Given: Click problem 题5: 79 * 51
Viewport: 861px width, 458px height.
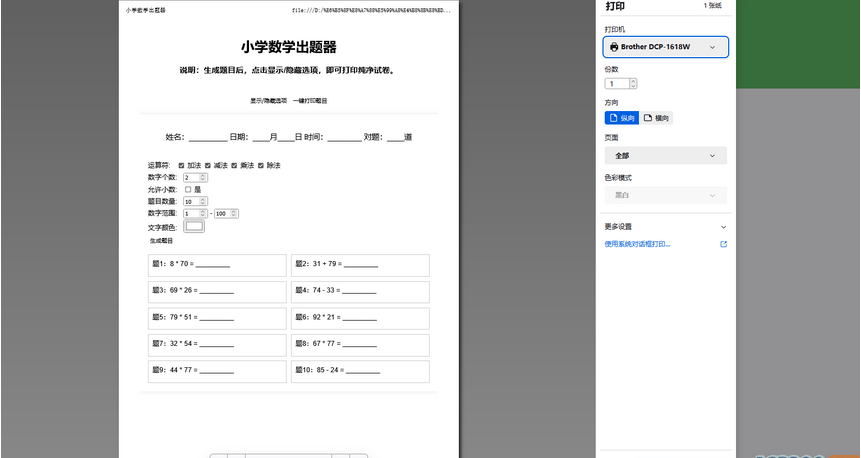Looking at the screenshot, I should pyautogui.click(x=217, y=319).
